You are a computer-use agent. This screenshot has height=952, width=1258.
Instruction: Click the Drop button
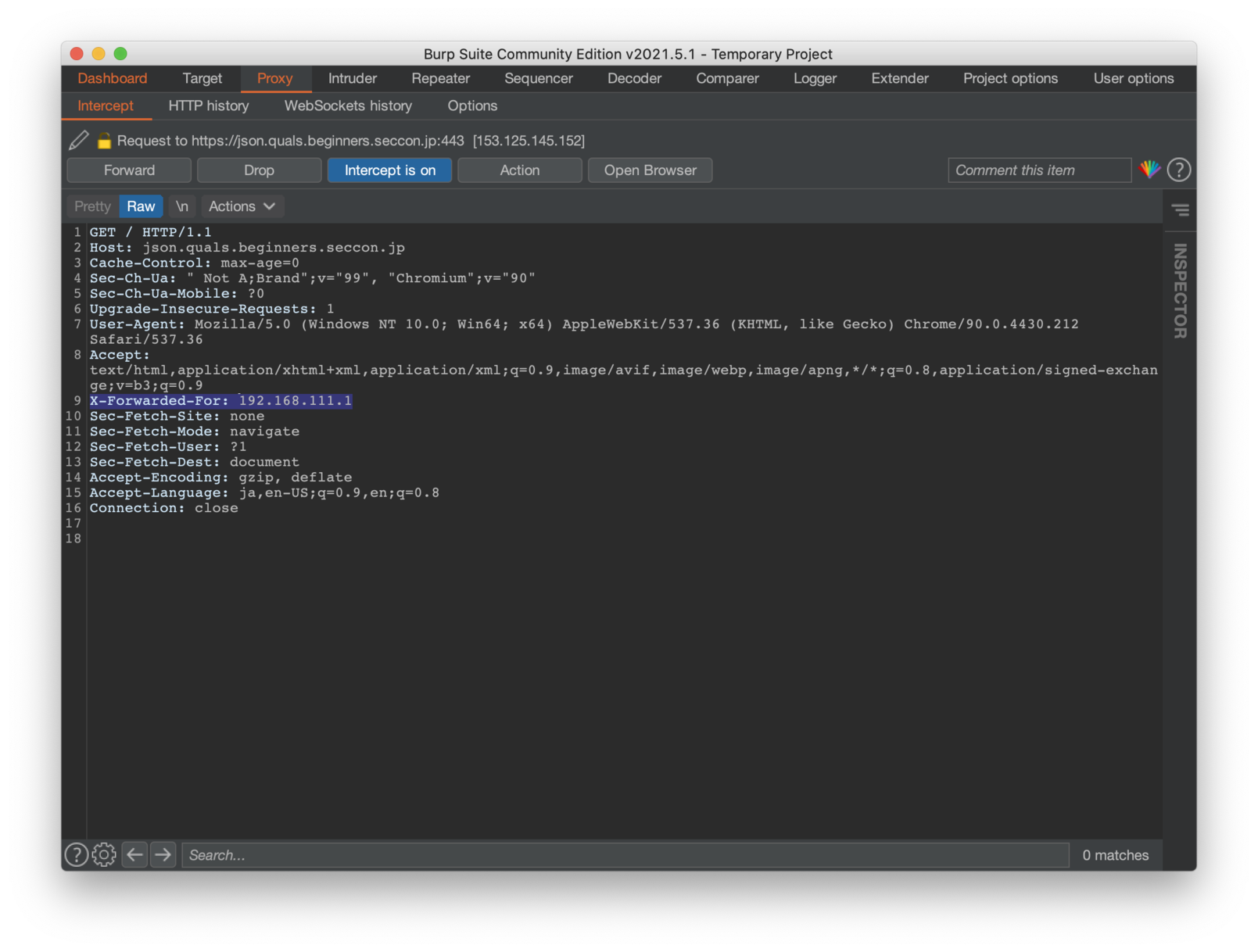point(259,170)
